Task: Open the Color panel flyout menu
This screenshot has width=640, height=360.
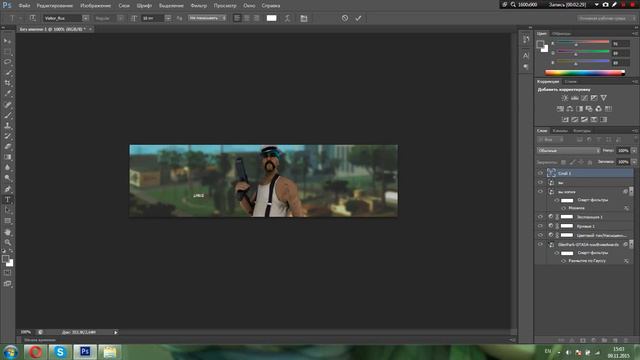Action: pos(635,33)
